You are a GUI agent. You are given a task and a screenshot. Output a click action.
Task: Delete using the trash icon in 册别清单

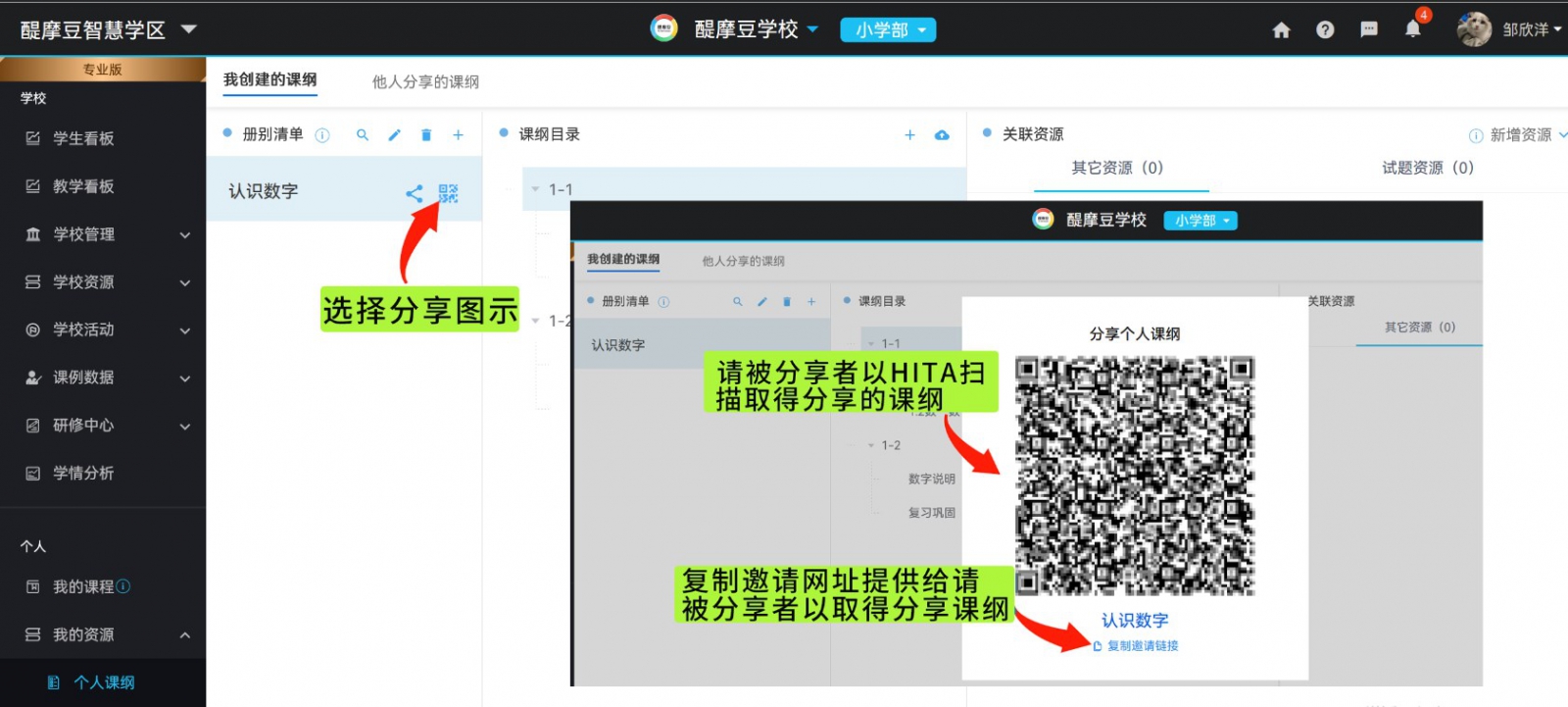pos(426,135)
